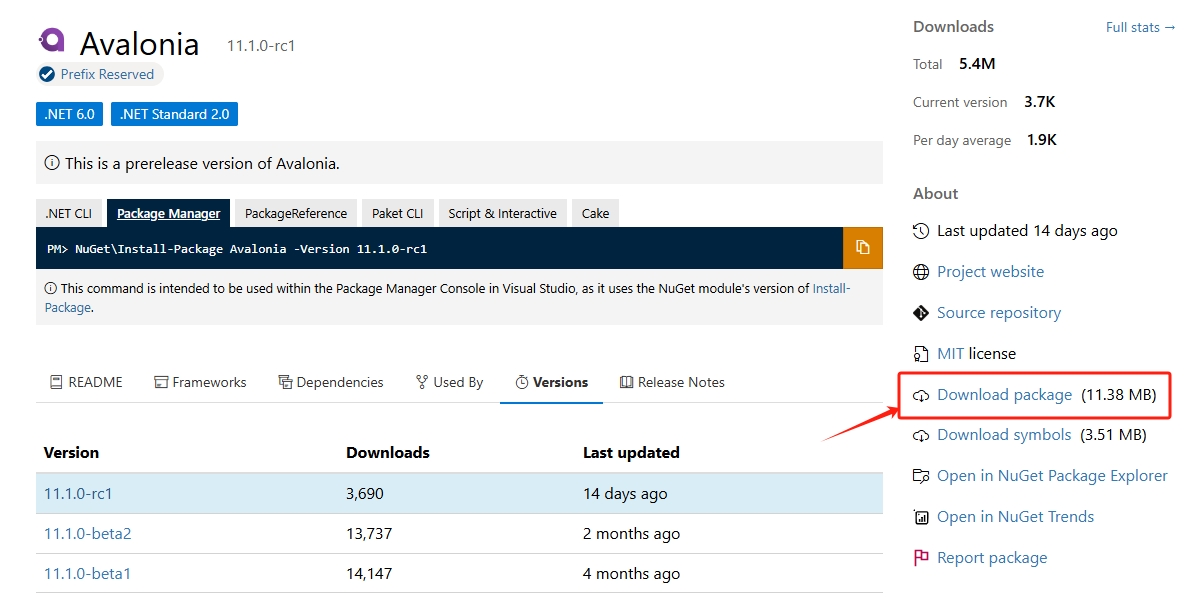Open the Source repository link
The image size is (1198, 606).
(x=999, y=313)
